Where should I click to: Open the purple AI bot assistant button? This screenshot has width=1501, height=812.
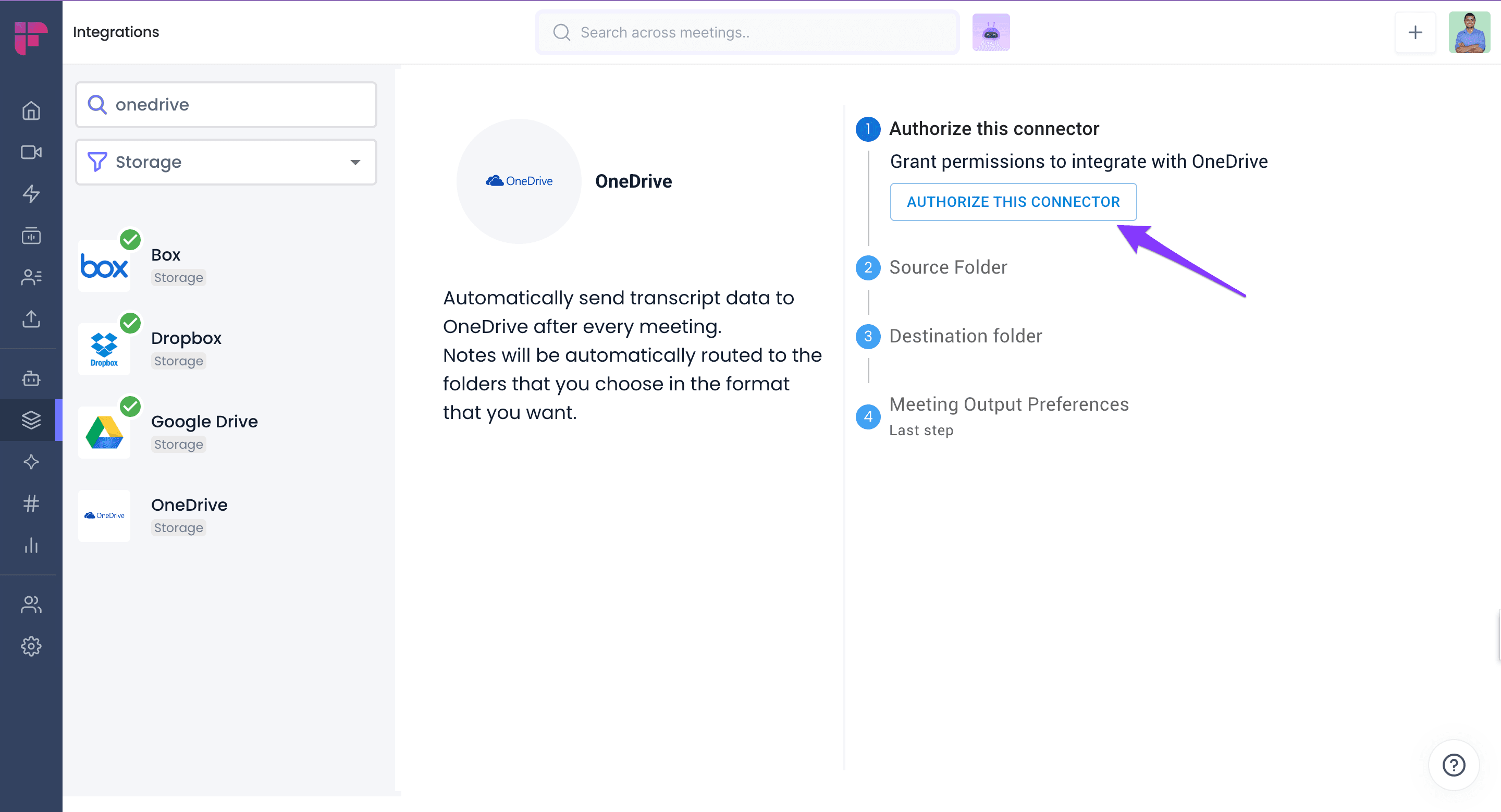991,32
